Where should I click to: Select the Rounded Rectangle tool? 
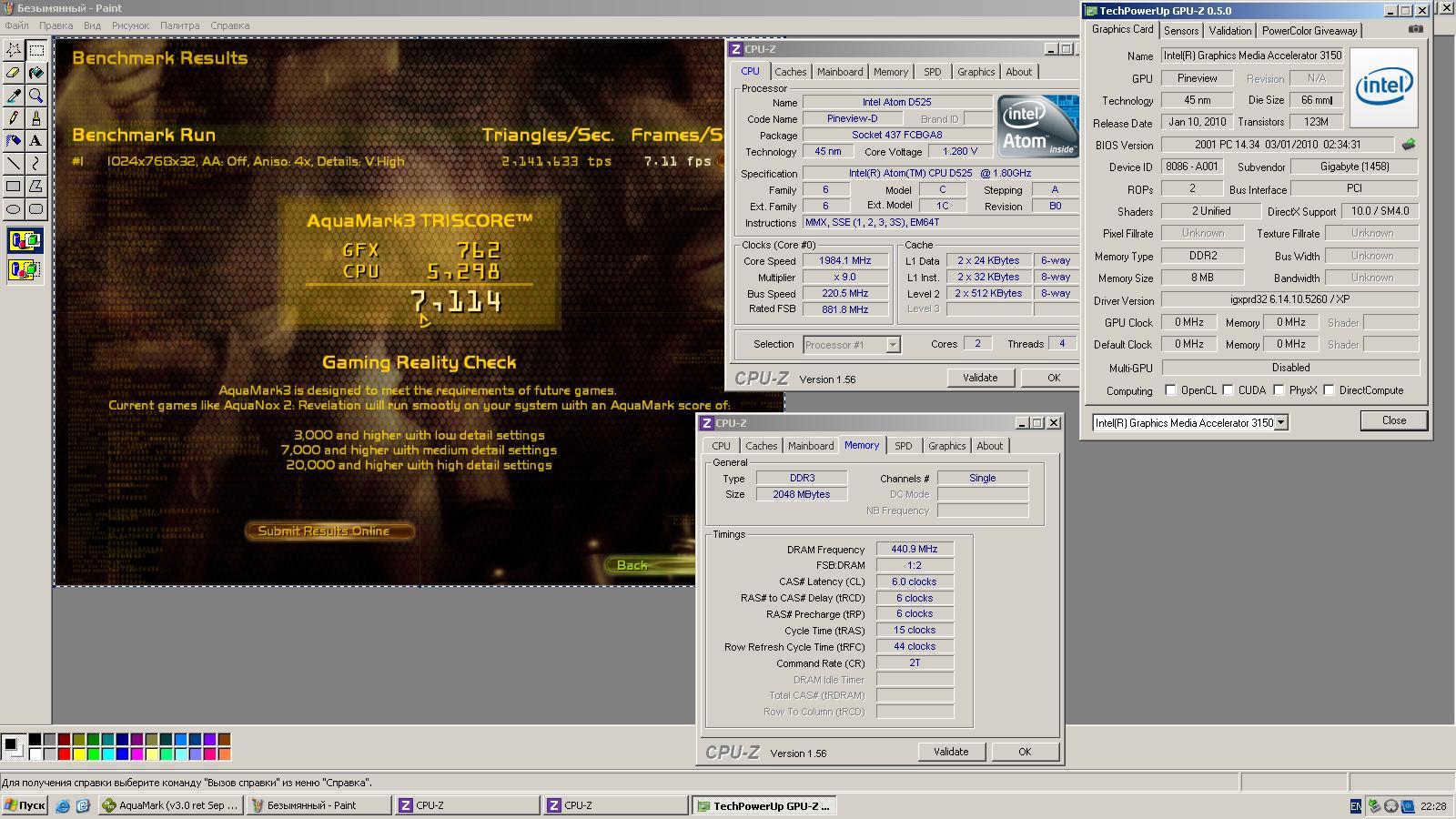36,209
